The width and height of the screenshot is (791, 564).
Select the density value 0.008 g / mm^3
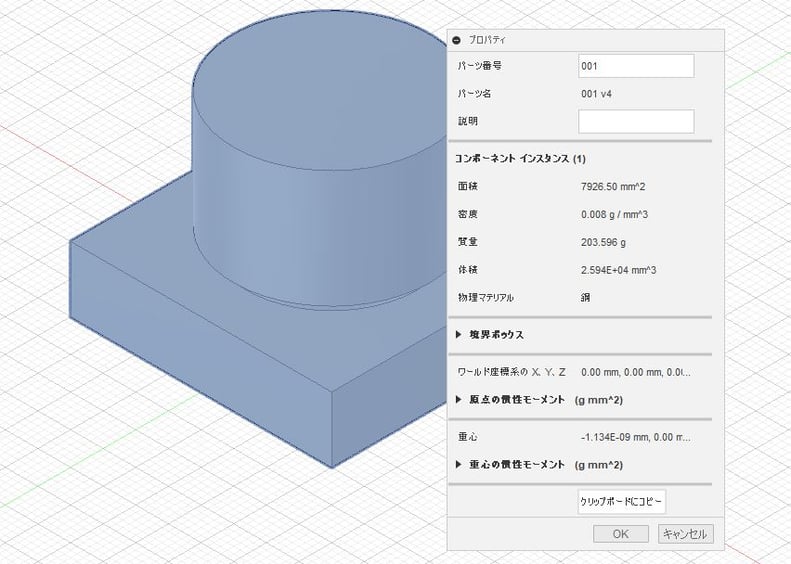point(614,214)
